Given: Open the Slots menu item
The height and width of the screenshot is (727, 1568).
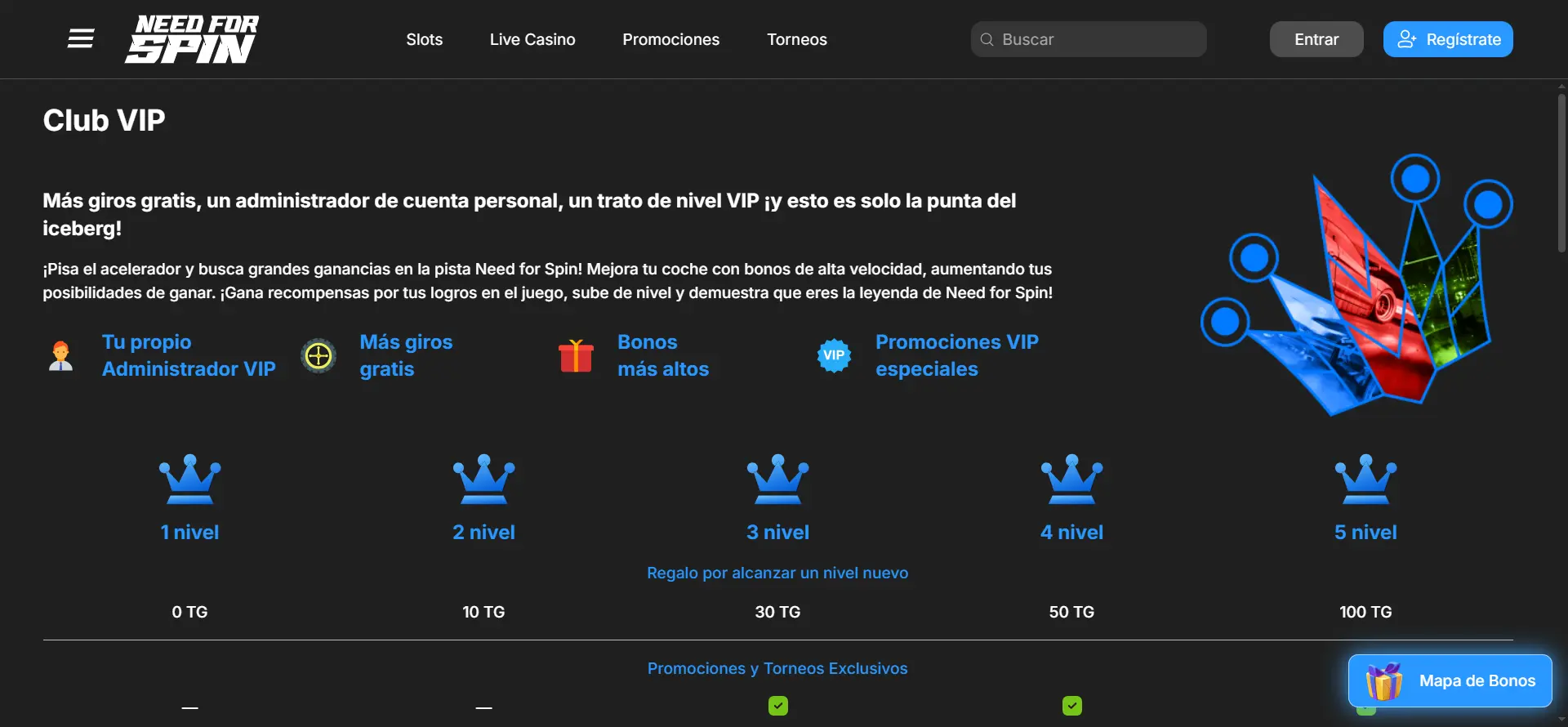Looking at the screenshot, I should (424, 39).
